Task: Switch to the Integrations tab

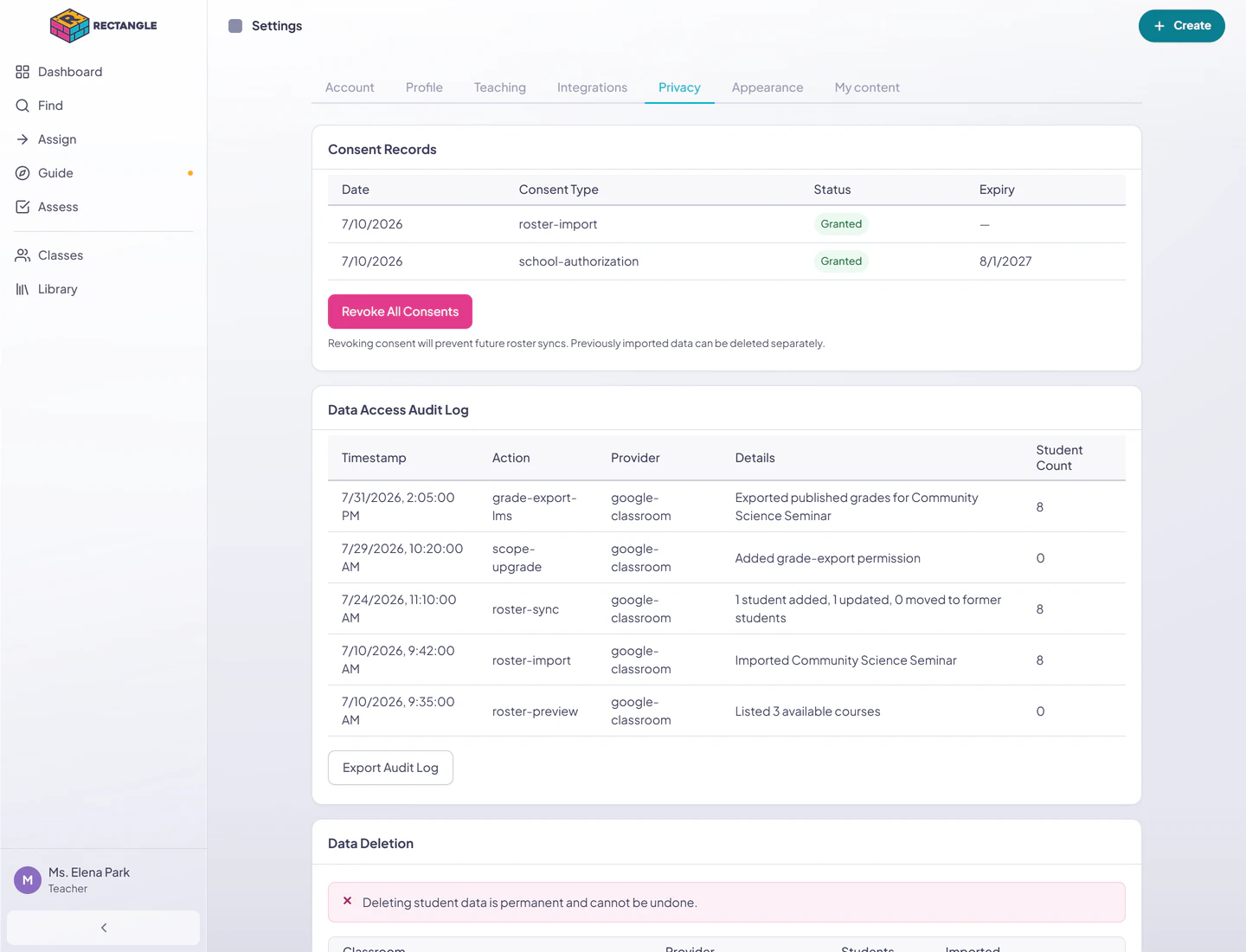Action: (x=592, y=87)
